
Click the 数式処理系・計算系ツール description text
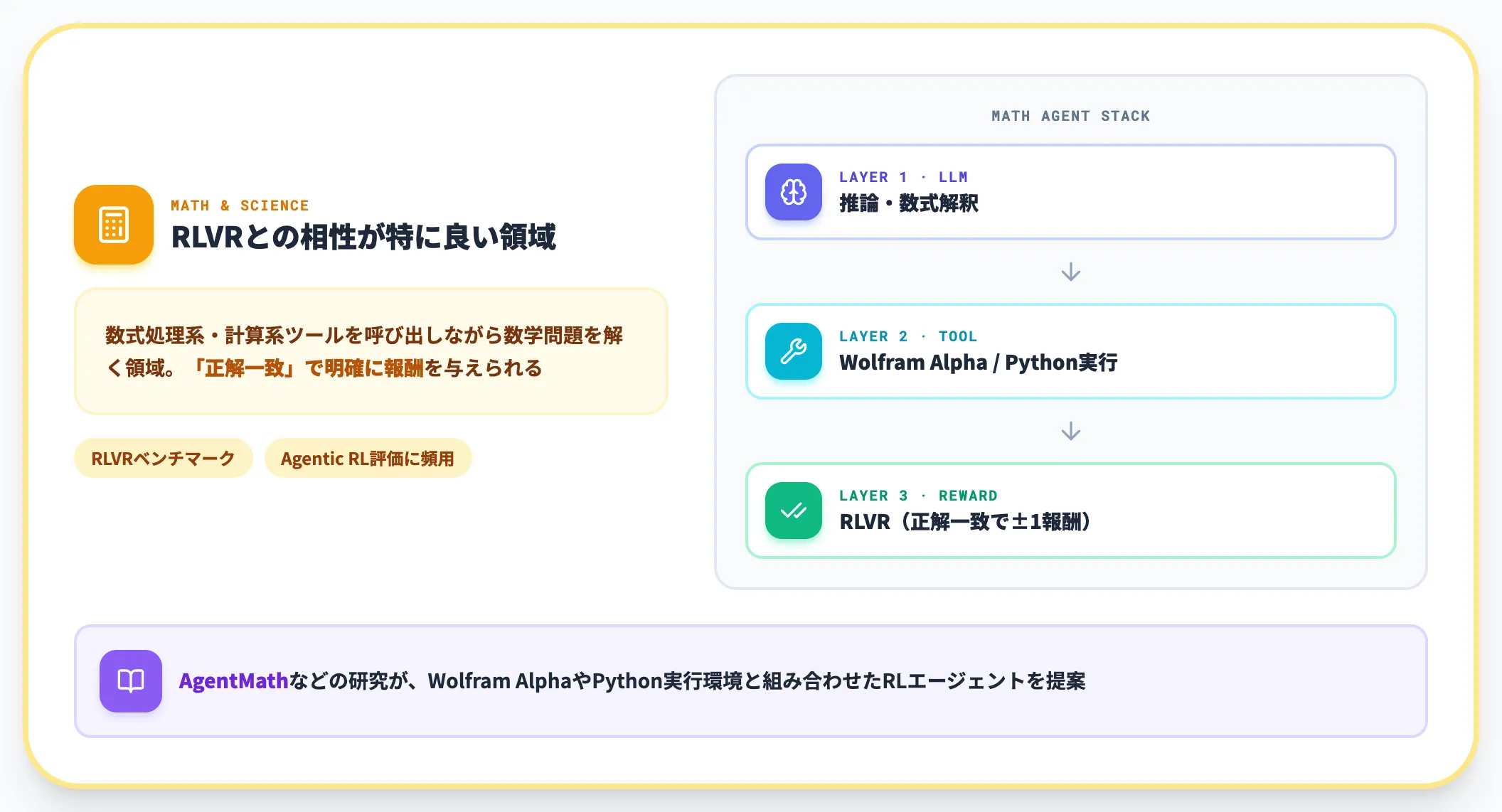(x=364, y=352)
